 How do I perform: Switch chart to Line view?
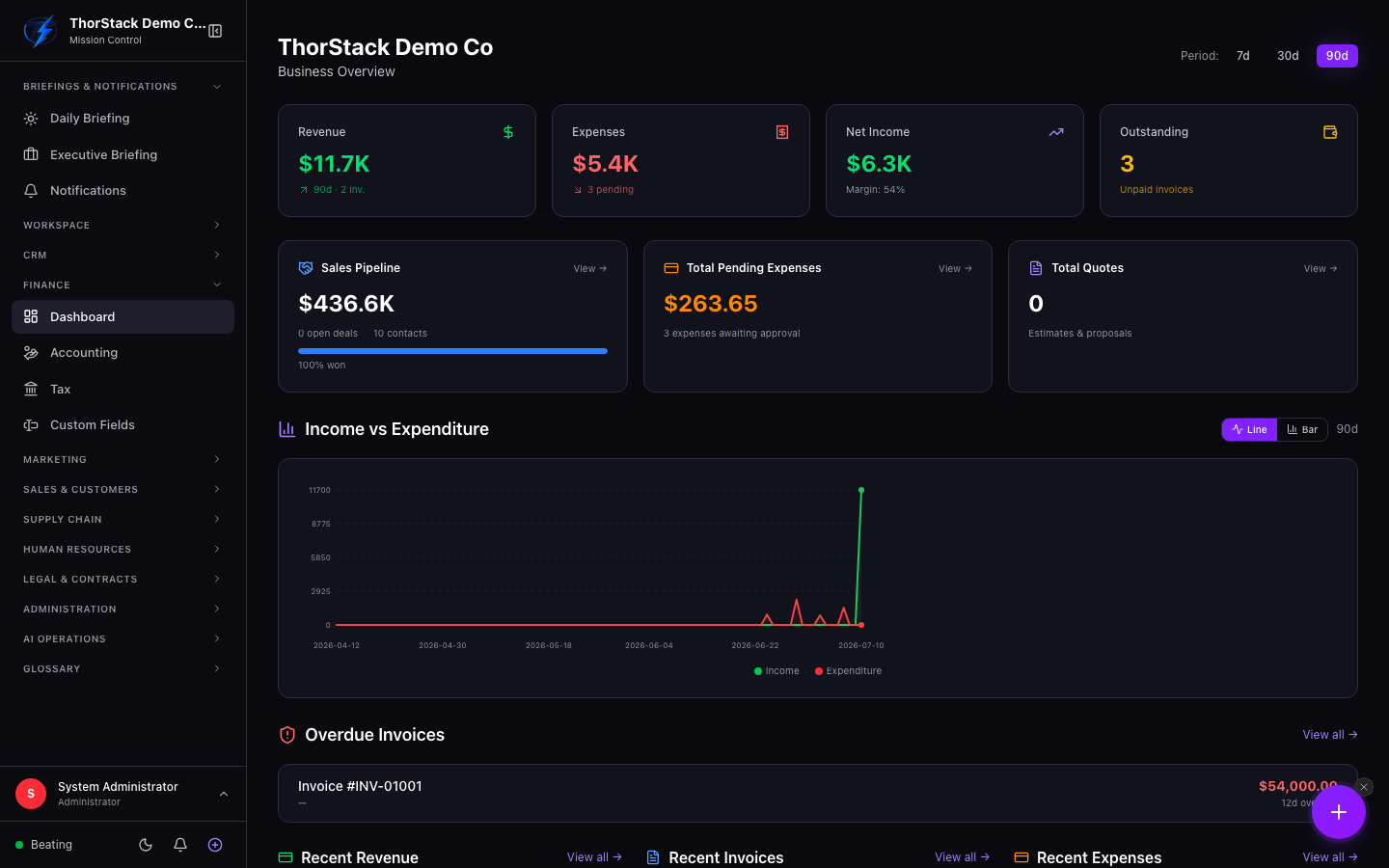click(x=1249, y=429)
